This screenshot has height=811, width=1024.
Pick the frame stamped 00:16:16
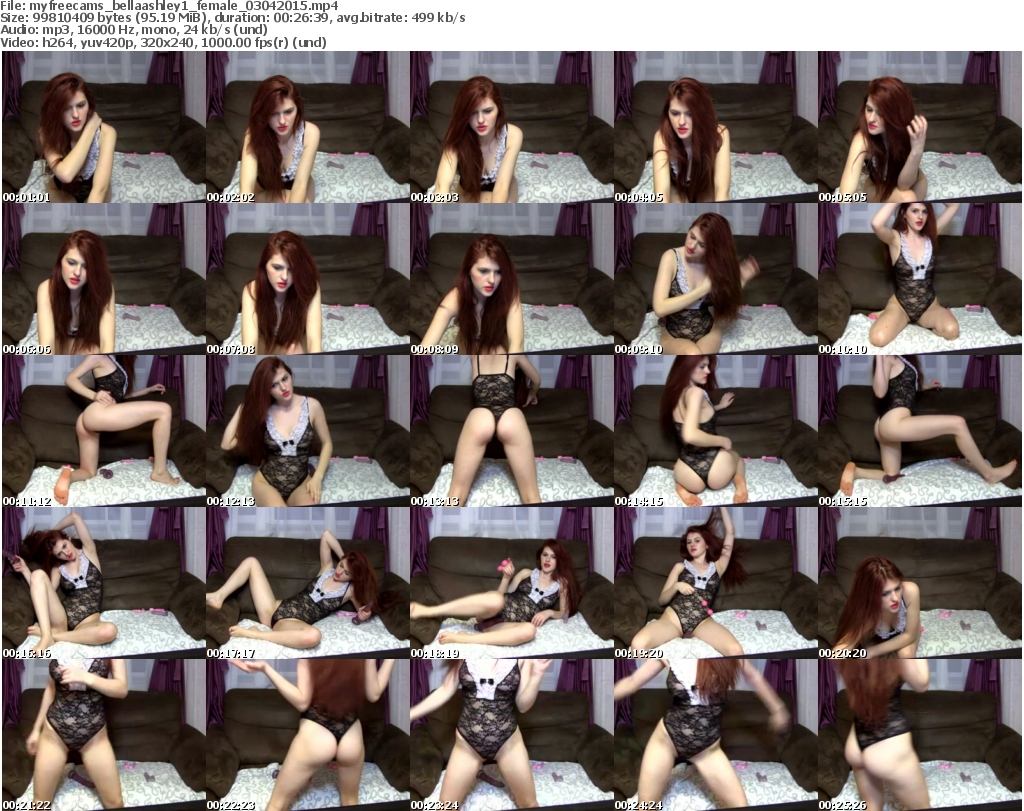click(104, 583)
